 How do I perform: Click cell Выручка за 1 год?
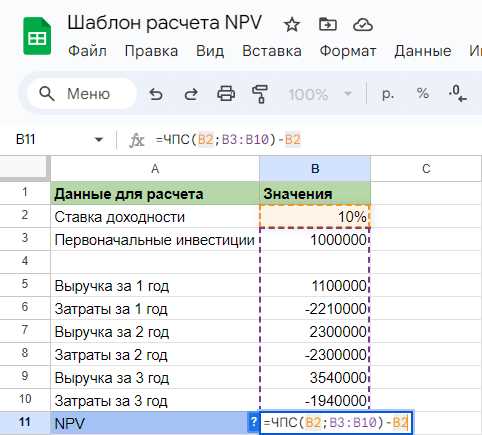(155, 285)
